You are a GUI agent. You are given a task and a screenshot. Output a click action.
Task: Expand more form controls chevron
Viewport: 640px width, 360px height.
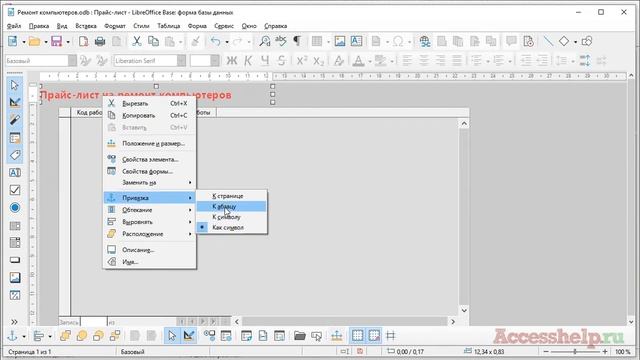coord(14,322)
